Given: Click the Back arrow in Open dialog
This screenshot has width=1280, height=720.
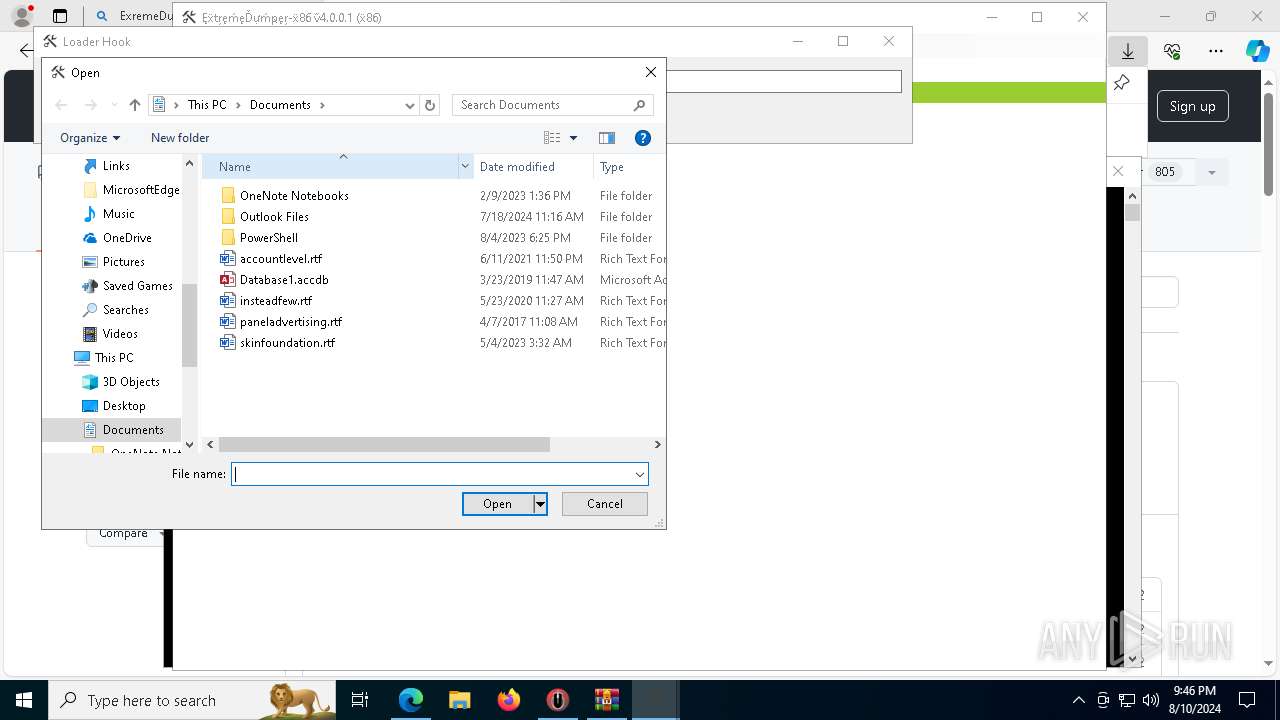Looking at the screenshot, I should click(61, 105).
